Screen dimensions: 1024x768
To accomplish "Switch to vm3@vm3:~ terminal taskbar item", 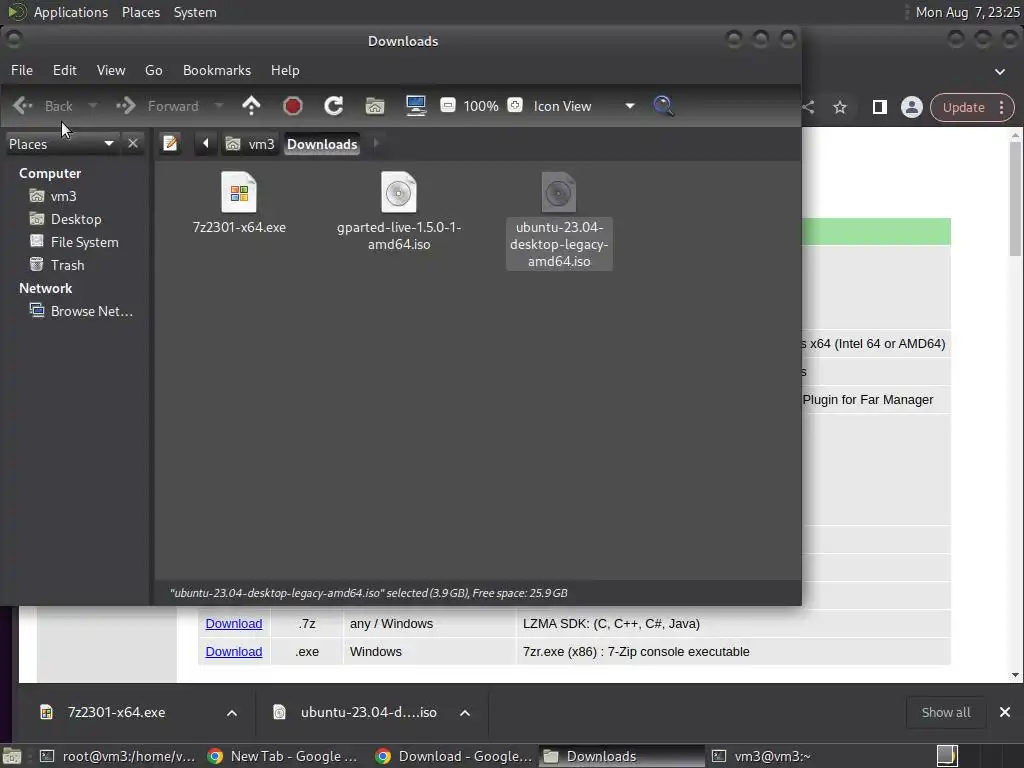I will (761, 756).
